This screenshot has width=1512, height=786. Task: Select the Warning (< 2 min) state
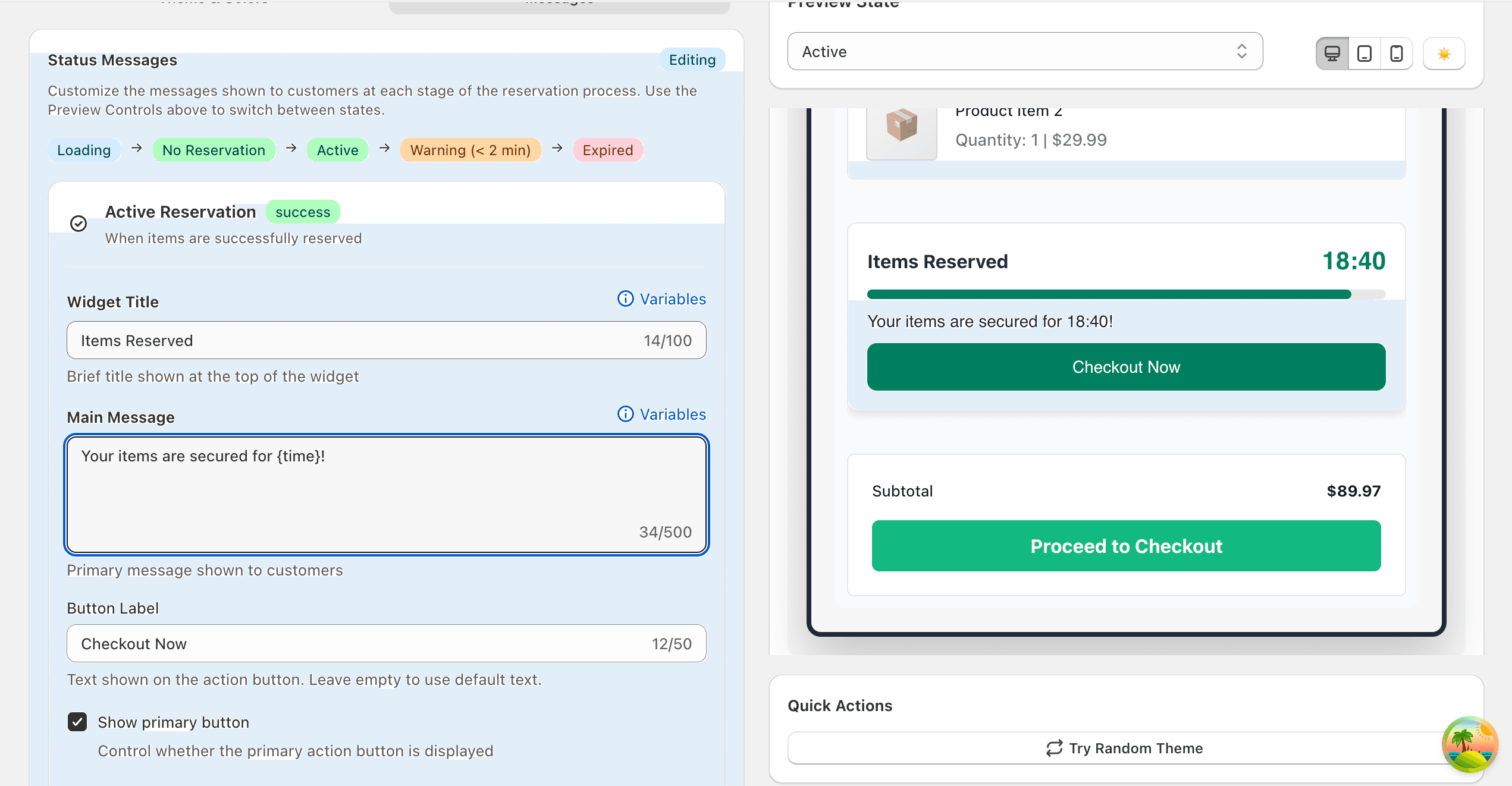470,150
